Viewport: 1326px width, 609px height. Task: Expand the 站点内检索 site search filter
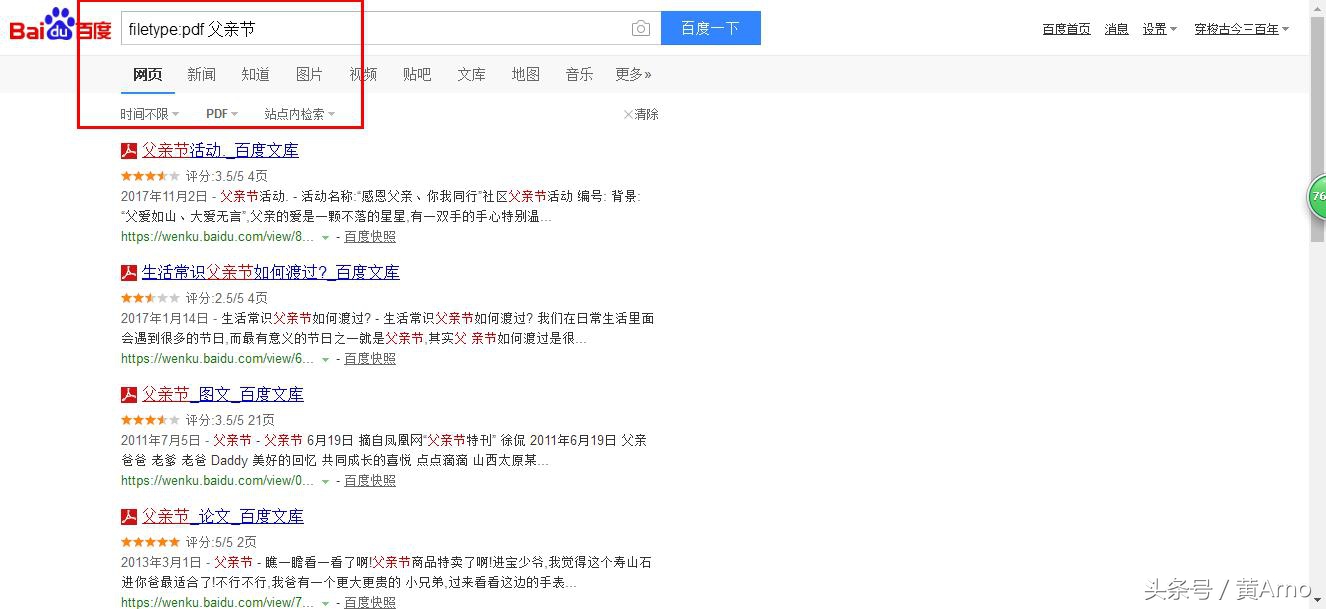point(300,114)
